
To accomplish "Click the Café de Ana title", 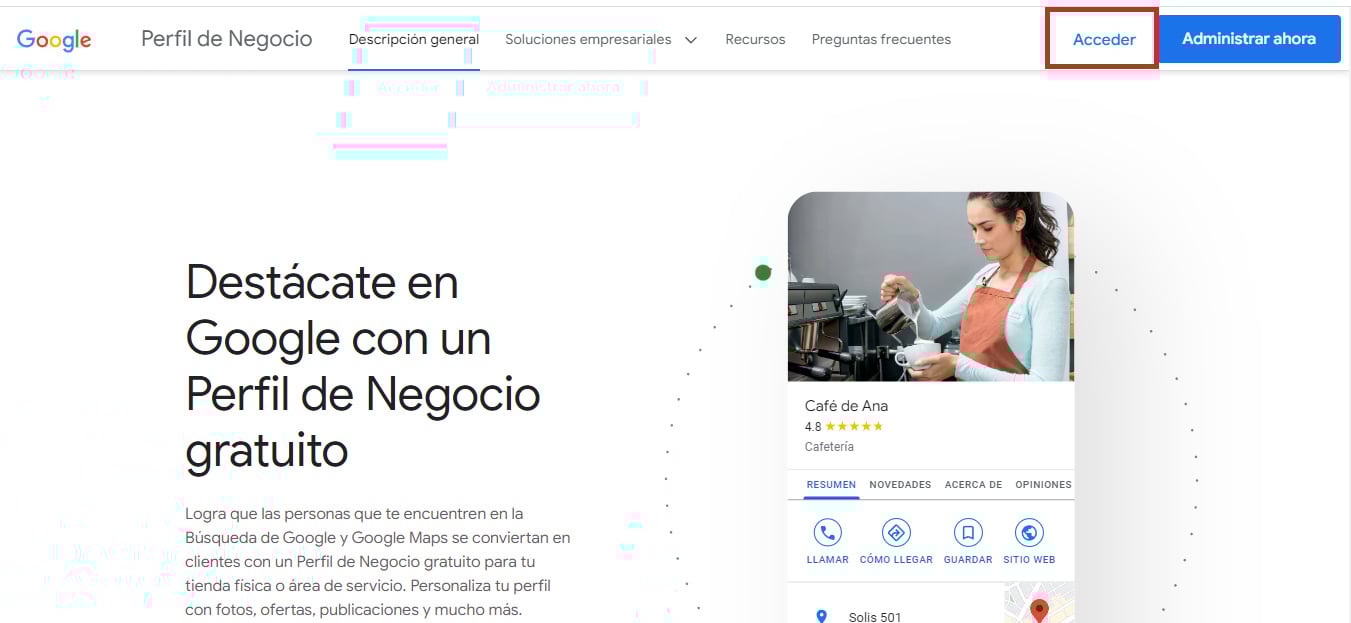I will 846,406.
